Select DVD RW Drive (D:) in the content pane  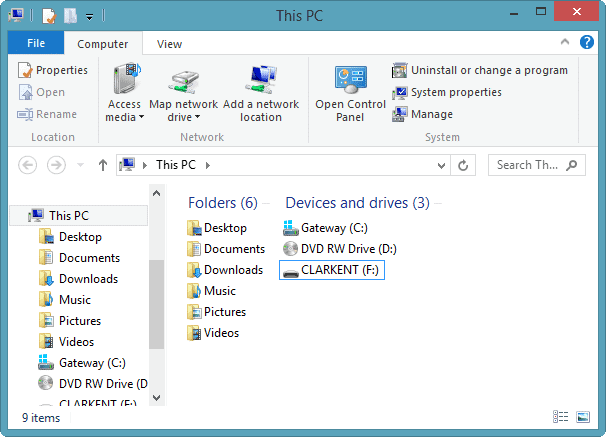pos(340,249)
